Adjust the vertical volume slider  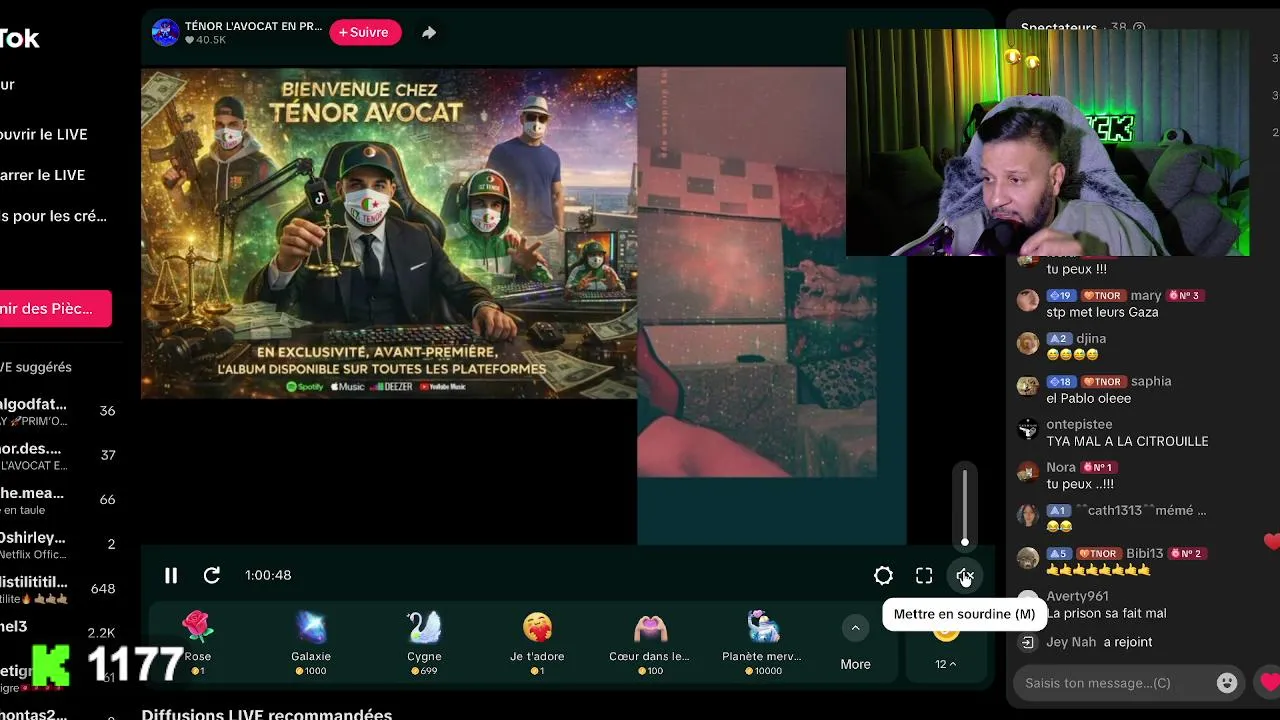pos(965,507)
